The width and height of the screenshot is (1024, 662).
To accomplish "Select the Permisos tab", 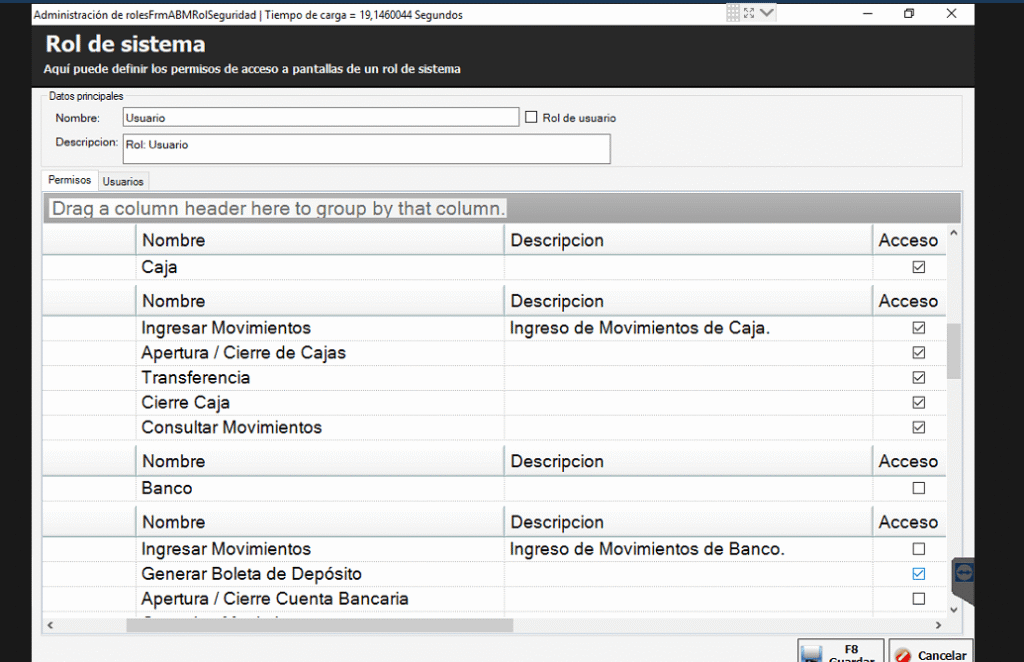I will point(70,180).
